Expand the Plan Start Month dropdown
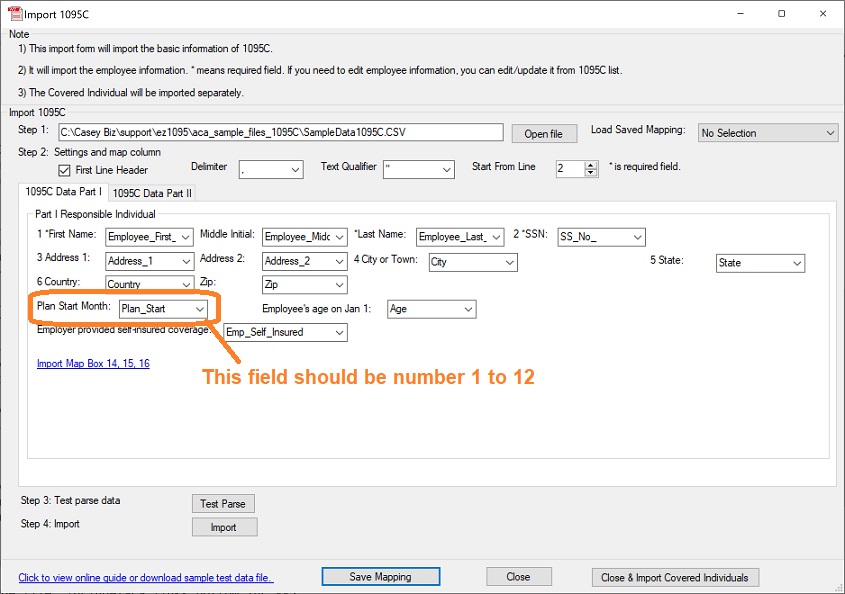Image resolution: width=845 pixels, height=594 pixels. [164, 310]
